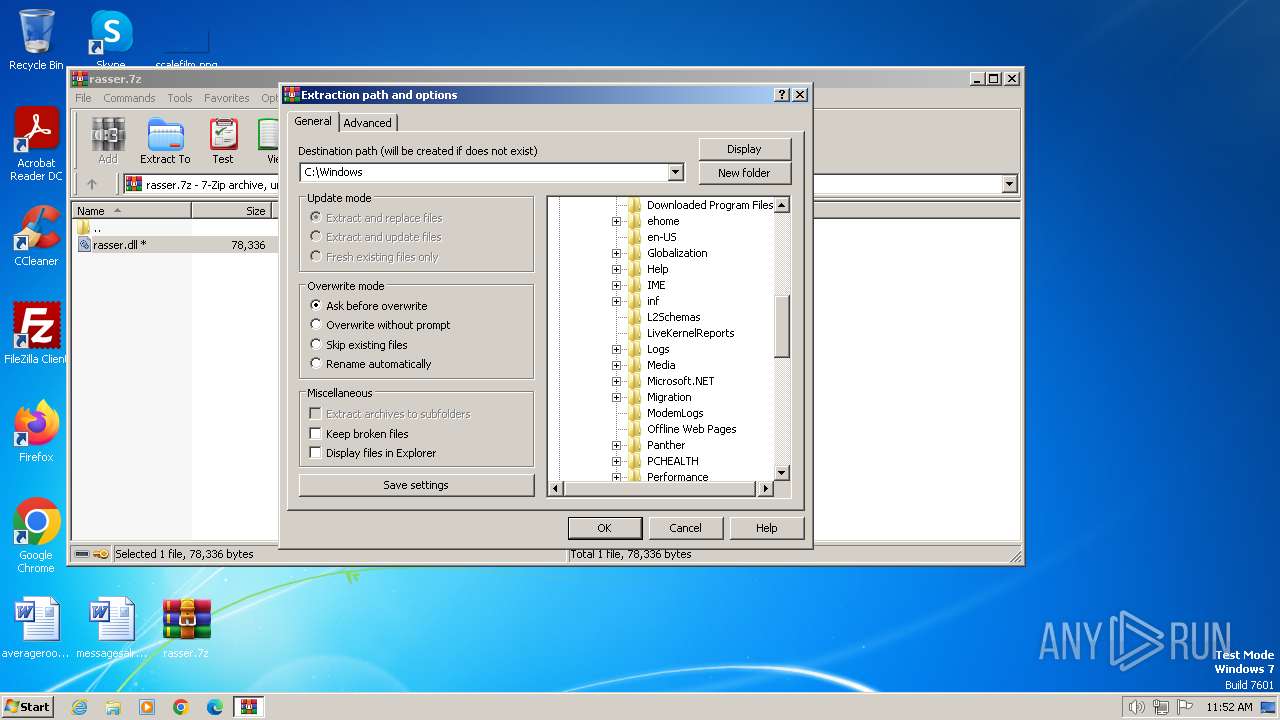Open Acrobat Reader DC shortcut

36,145
